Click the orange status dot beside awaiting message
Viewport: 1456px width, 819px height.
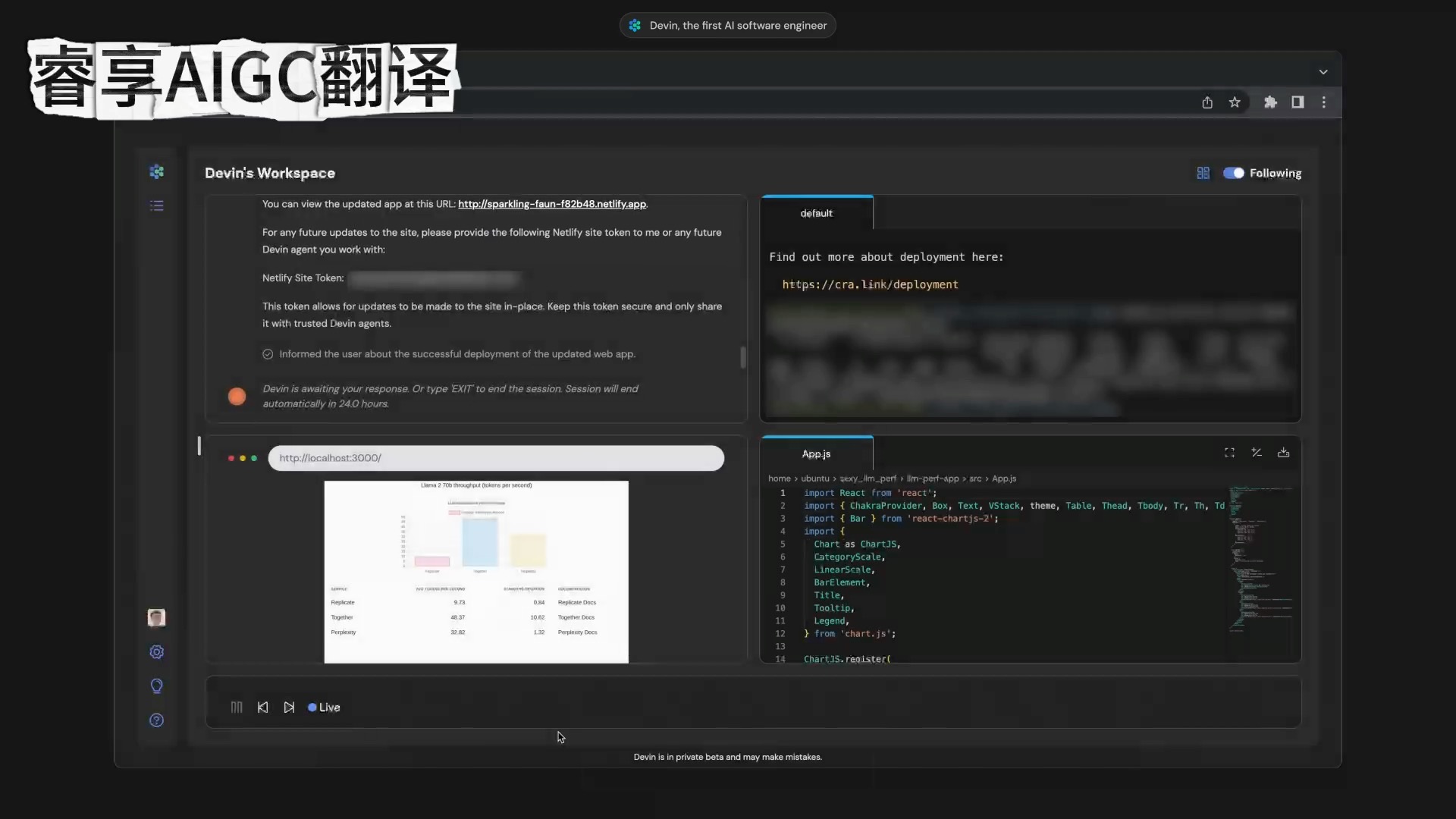click(x=237, y=397)
